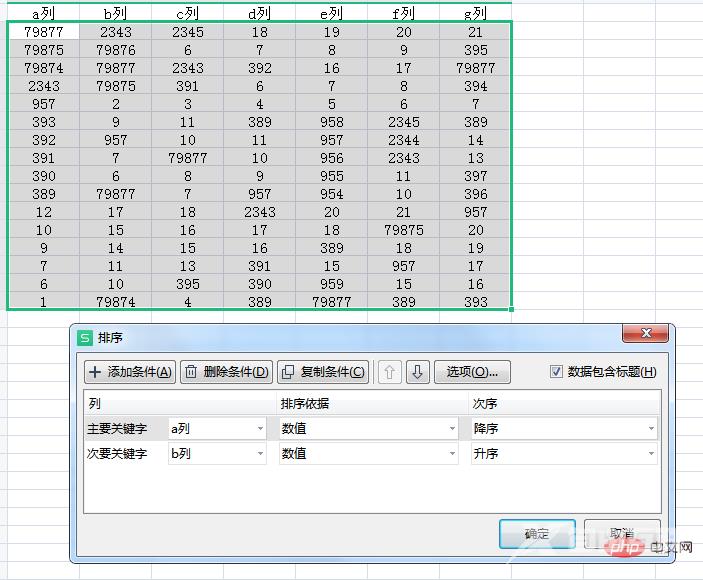Image resolution: width=703 pixels, height=580 pixels.
Task: Open the primary key column dropdown (a列)
Action: click(217, 428)
